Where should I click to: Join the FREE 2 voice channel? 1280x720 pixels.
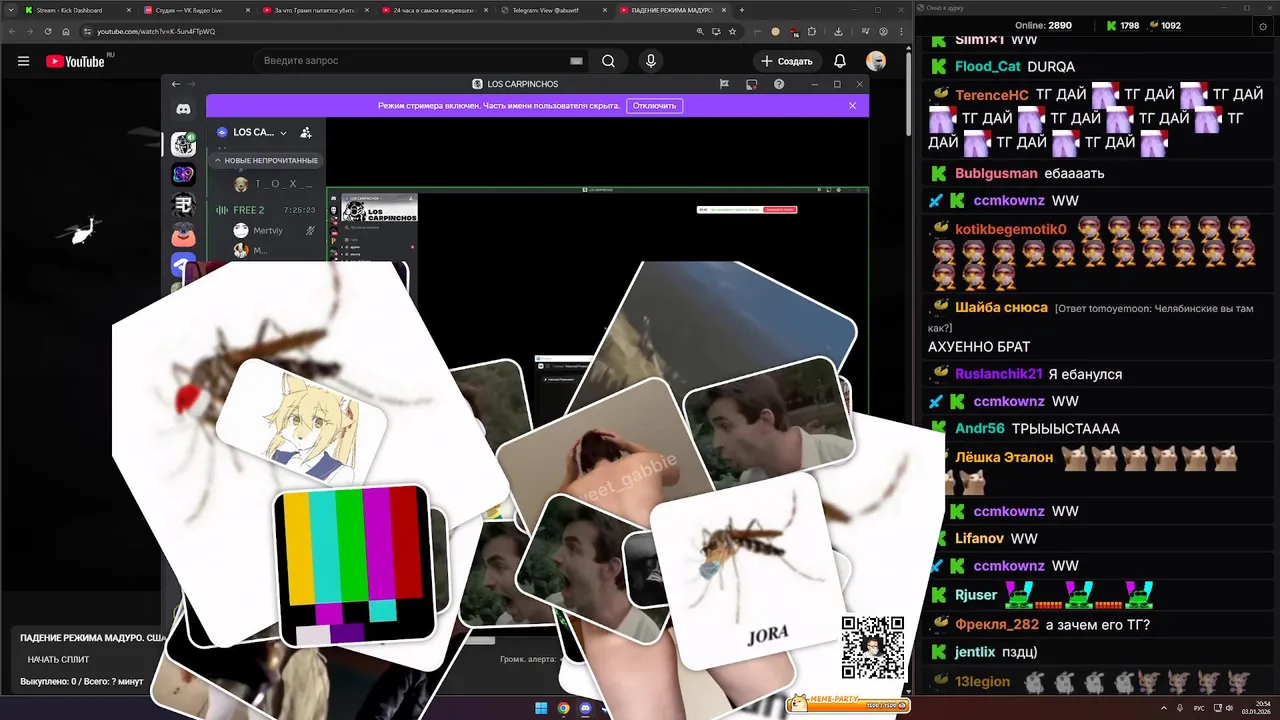click(250, 210)
